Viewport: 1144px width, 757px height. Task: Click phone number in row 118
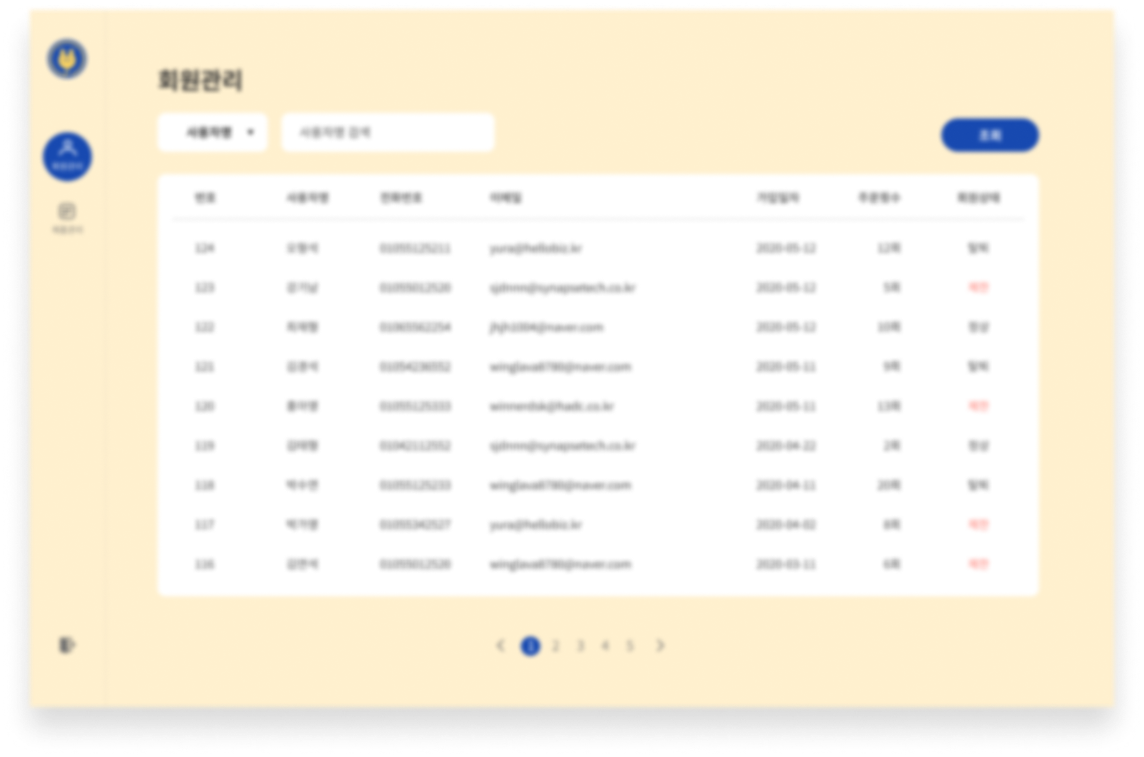click(x=415, y=485)
